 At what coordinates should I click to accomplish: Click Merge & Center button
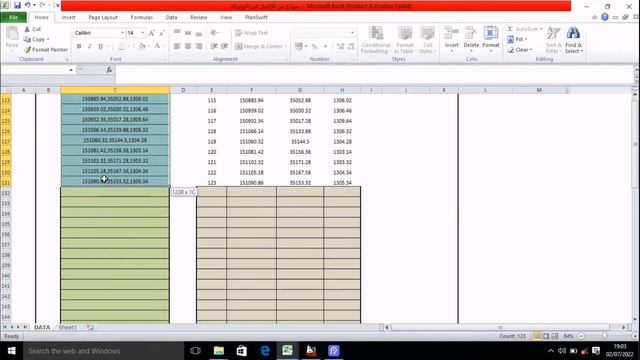pos(260,46)
